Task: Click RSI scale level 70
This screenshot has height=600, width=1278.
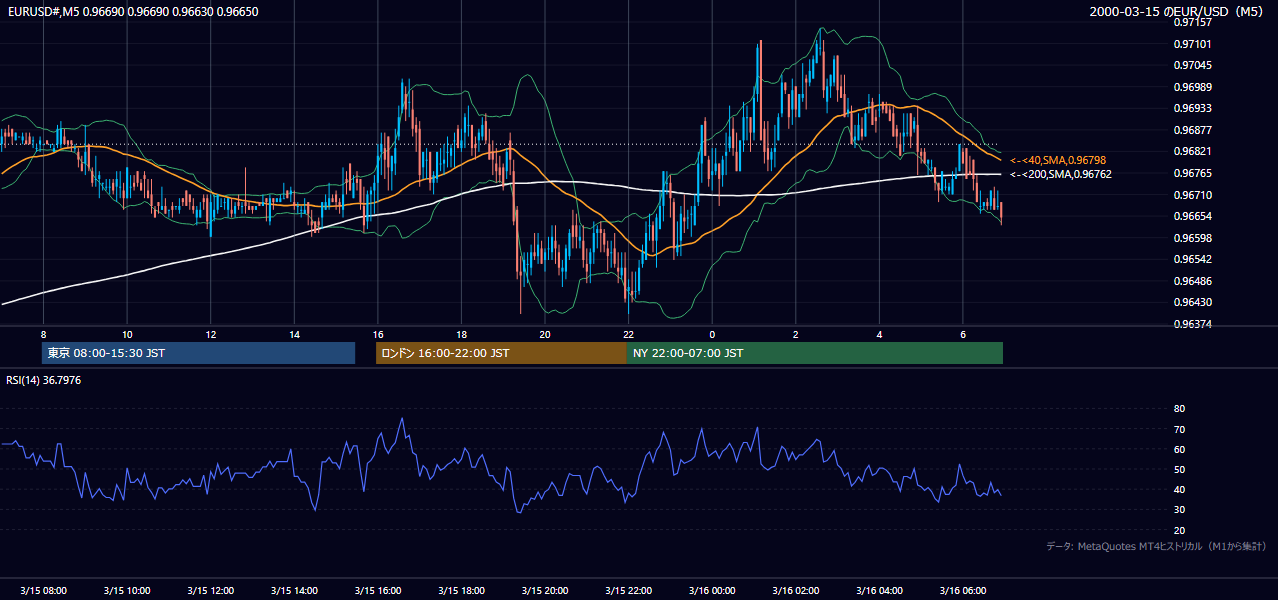Action: pyautogui.click(x=1180, y=429)
